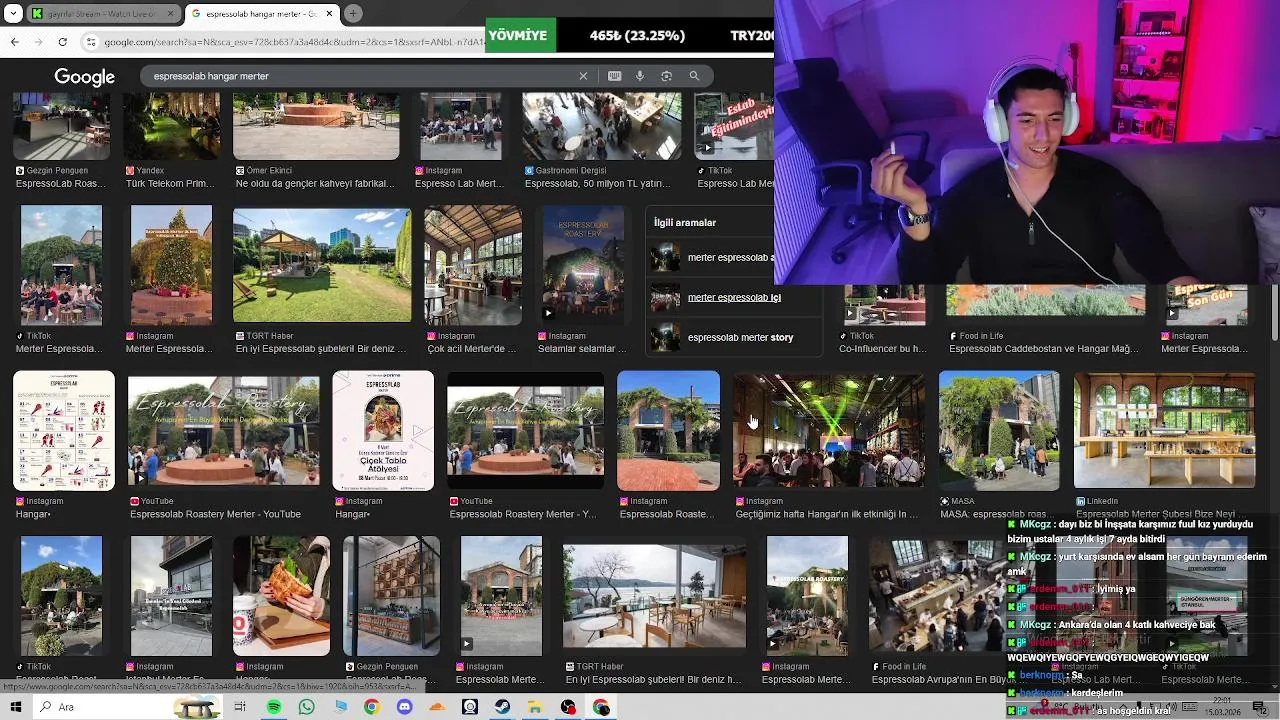Open Steam from the taskbar

coord(502,707)
